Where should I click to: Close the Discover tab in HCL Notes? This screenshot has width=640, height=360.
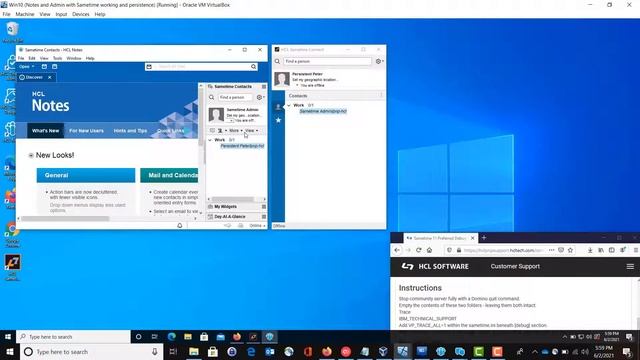(x=50, y=77)
